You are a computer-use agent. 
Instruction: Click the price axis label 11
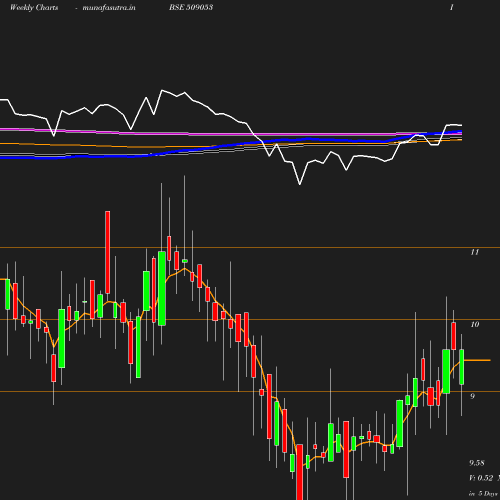coord(475,252)
